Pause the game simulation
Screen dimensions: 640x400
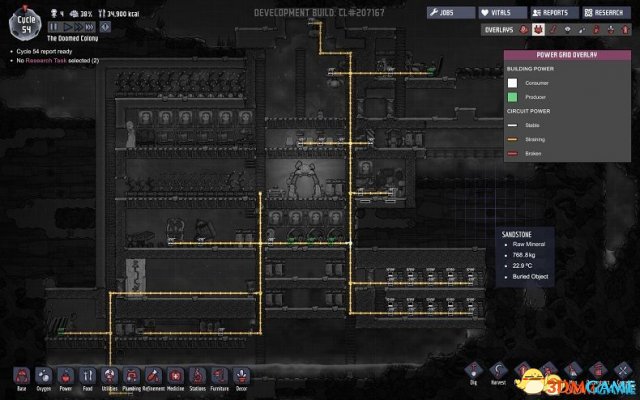(x=54, y=27)
